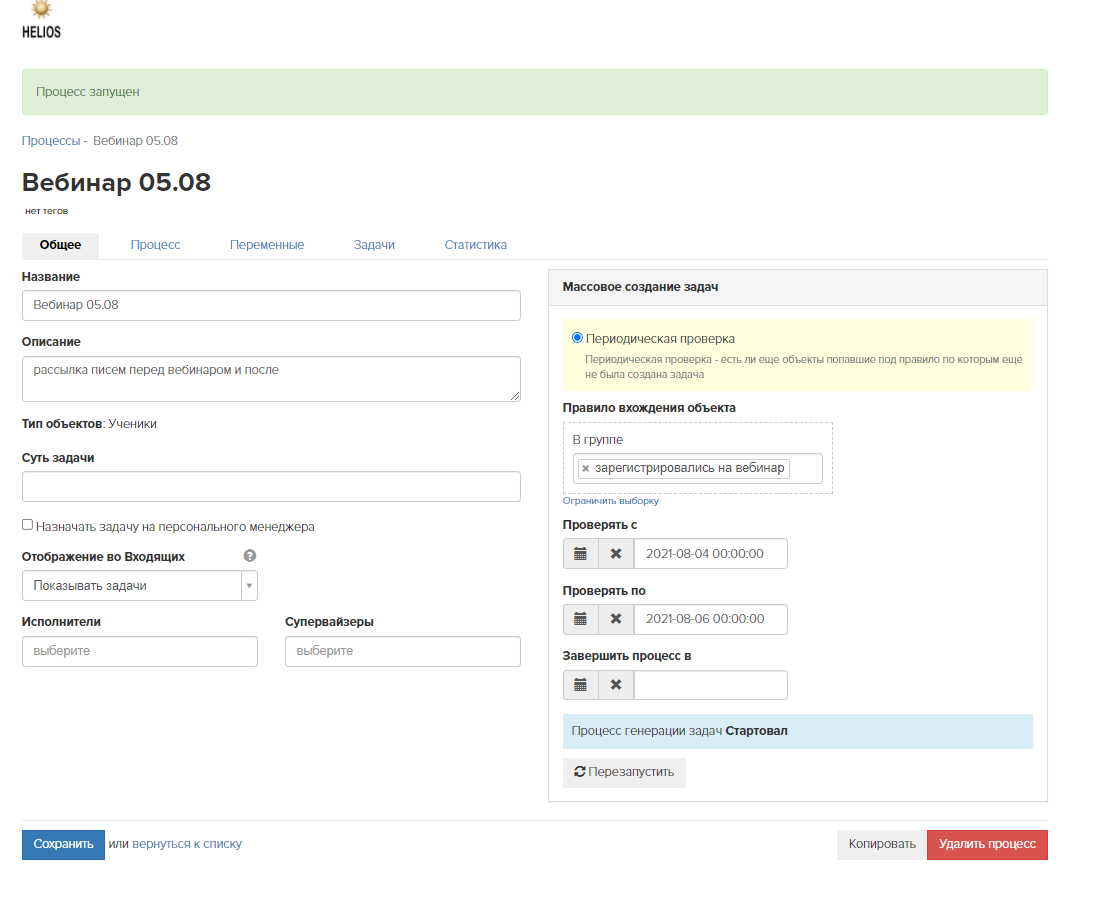Enable 'Назначать задачу на персонального менеджера' checkbox
Image resolution: width=1115 pixels, height=907 pixels.
28,525
